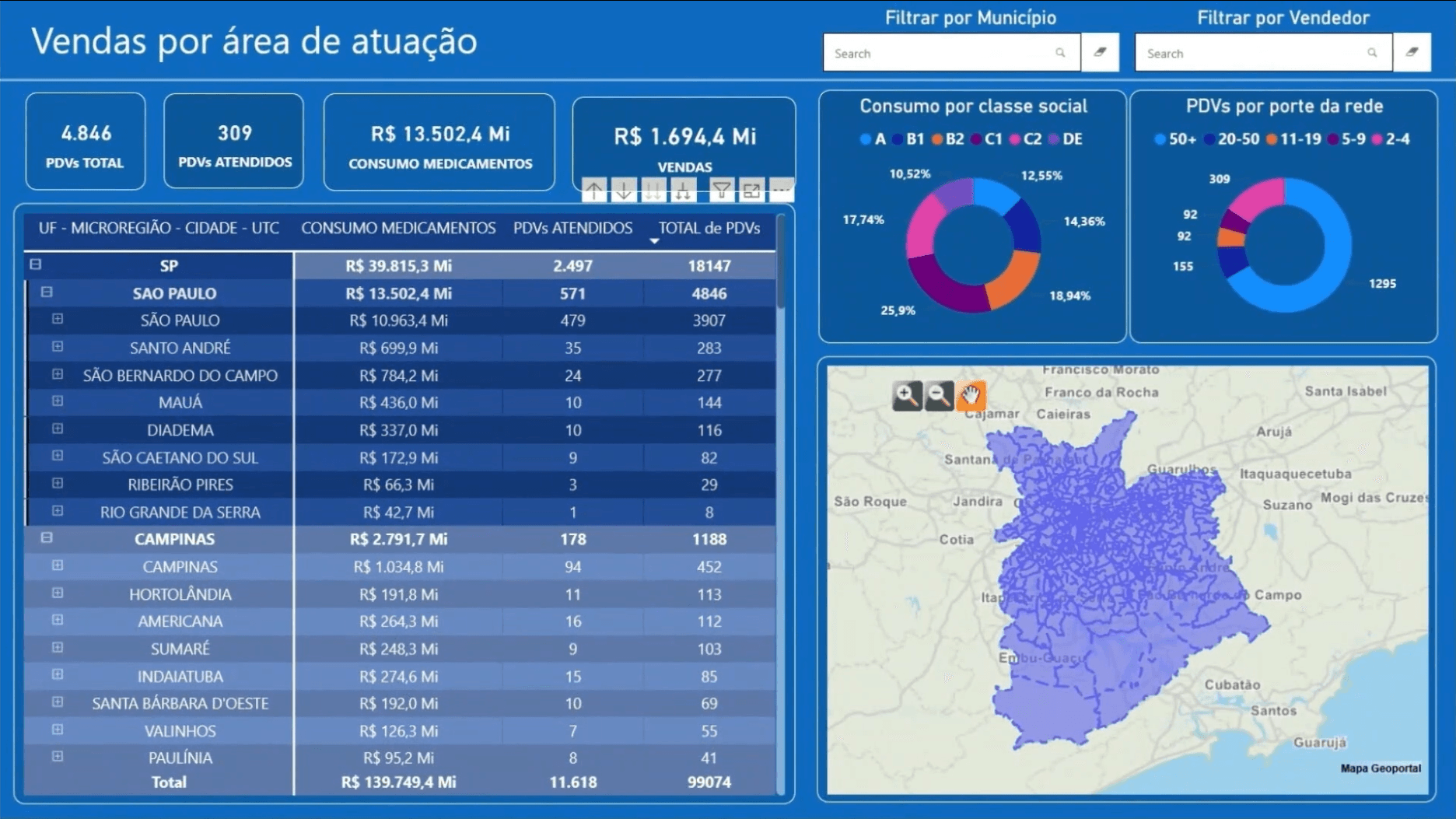Clear the Vendedor filter with the eraser
Viewport: 1456px width, 819px height.
click(x=1412, y=53)
